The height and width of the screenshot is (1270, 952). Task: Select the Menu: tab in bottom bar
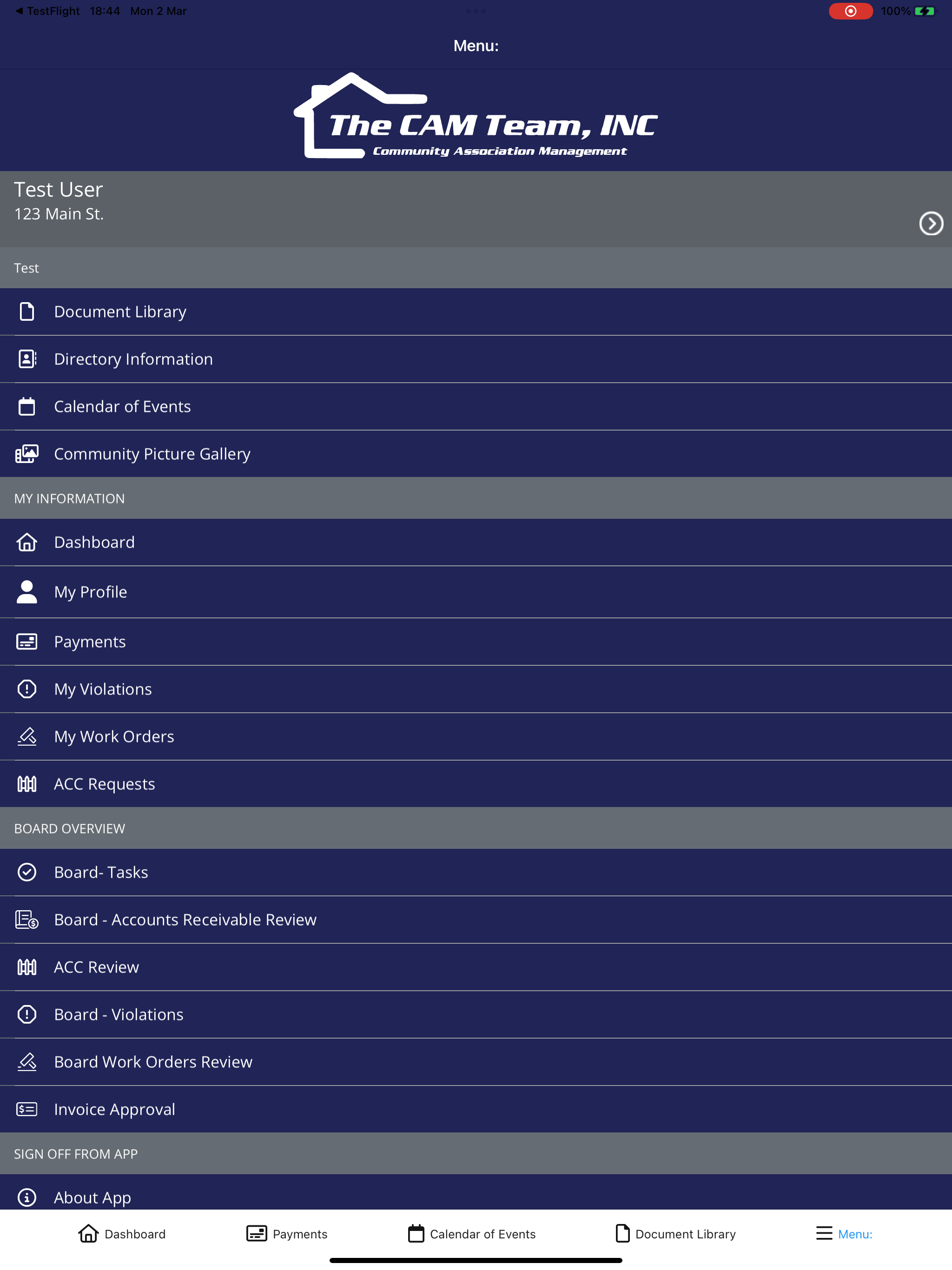tap(844, 1234)
